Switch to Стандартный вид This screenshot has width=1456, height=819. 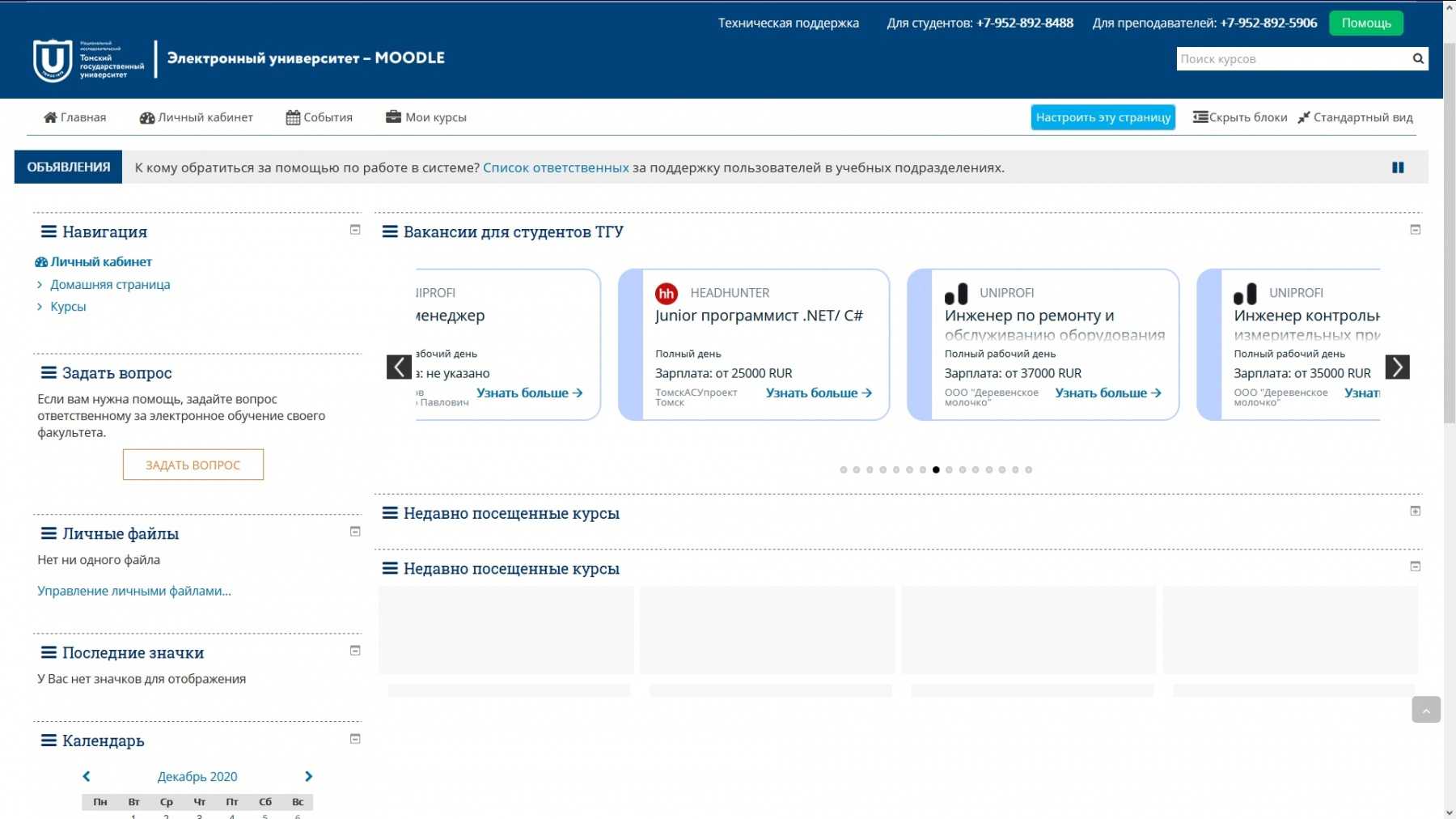point(1355,117)
